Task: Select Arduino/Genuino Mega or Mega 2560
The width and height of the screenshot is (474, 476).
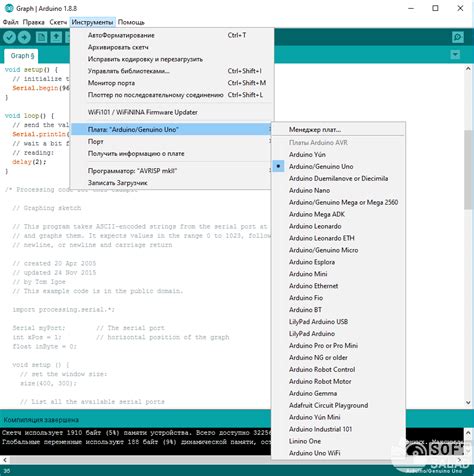Action: point(339,202)
